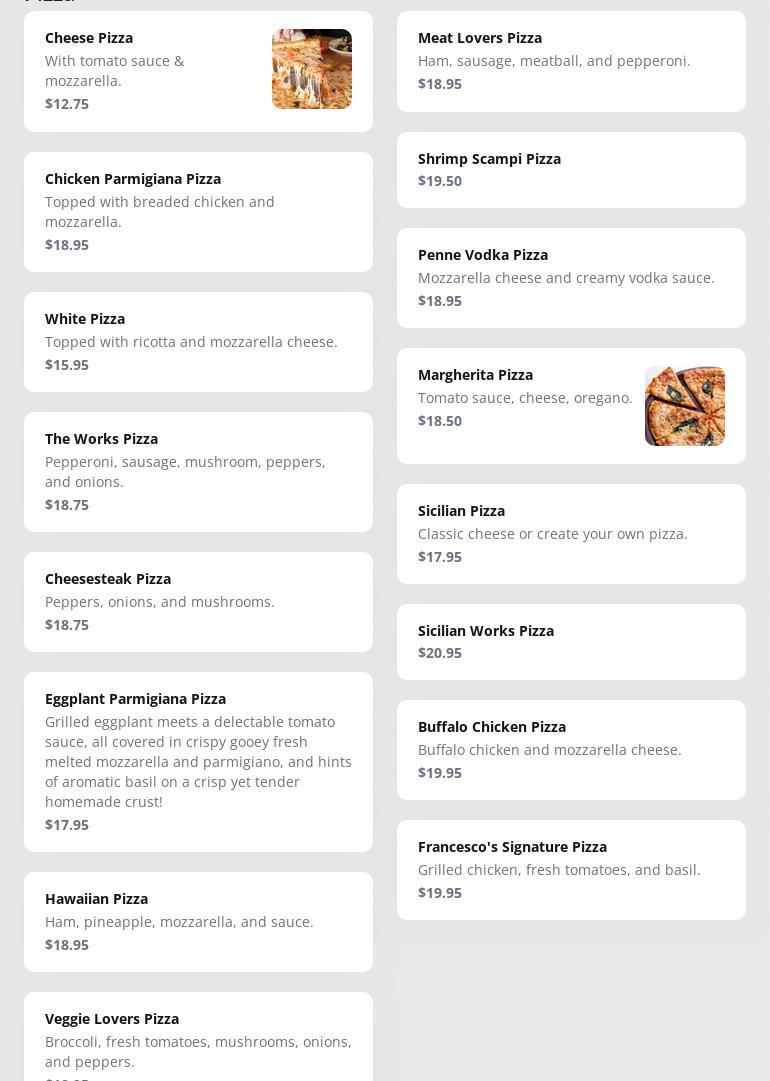Select the Hawaiian Pizza card
Image resolution: width=770 pixels, height=1081 pixels.
pos(199,922)
